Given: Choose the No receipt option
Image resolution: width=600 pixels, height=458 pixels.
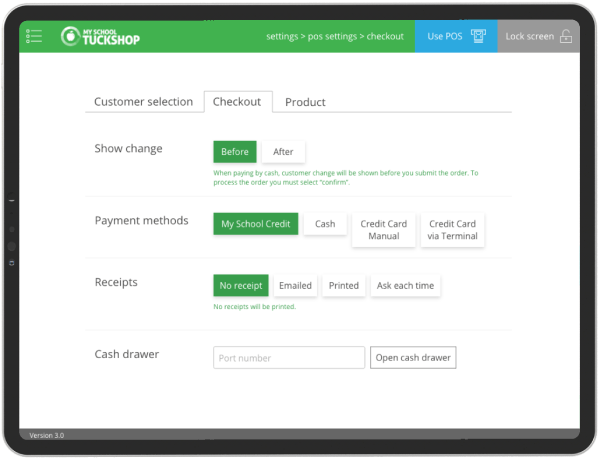Looking at the screenshot, I should (241, 285).
